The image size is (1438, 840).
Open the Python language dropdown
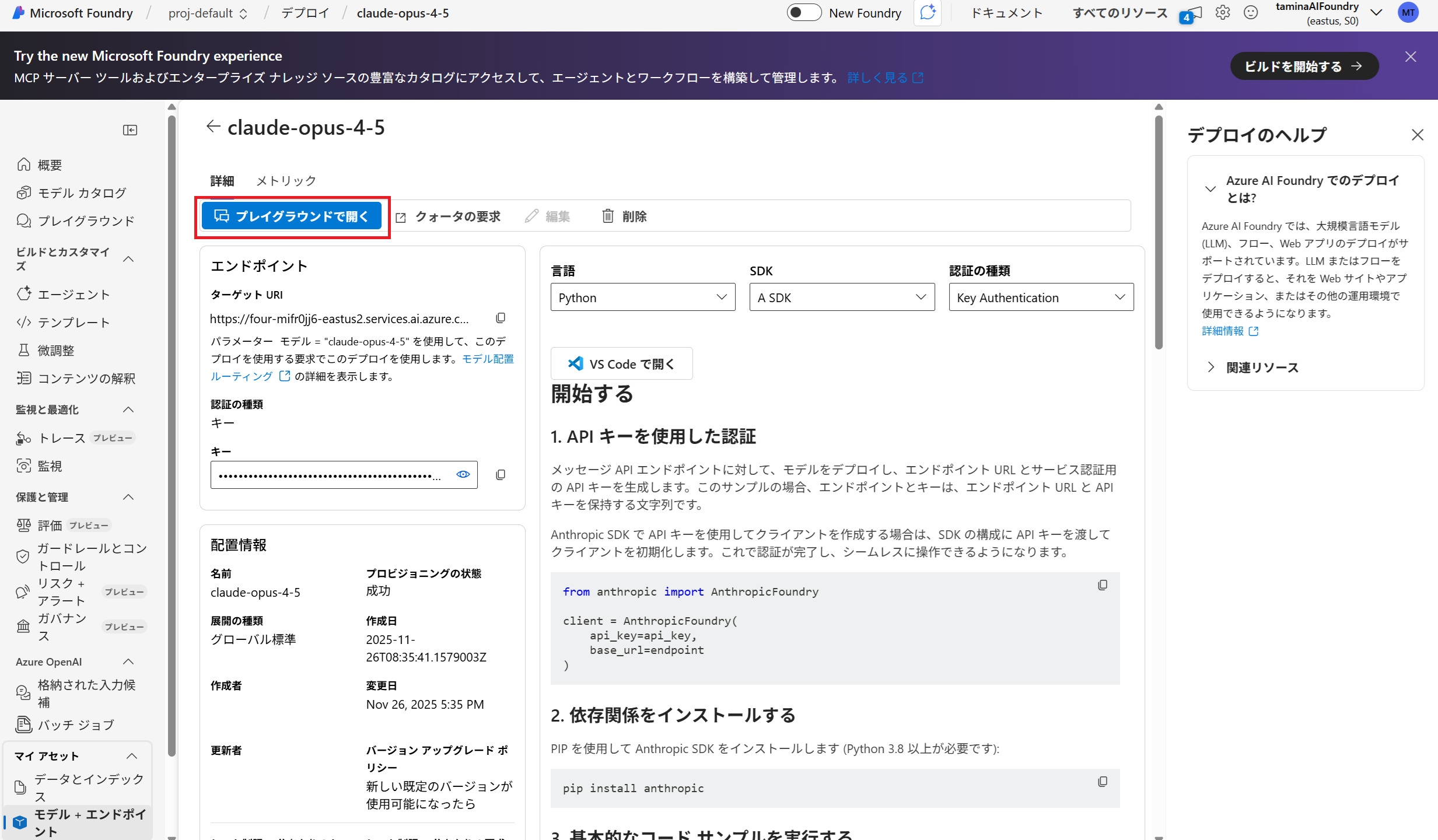pyautogui.click(x=642, y=297)
